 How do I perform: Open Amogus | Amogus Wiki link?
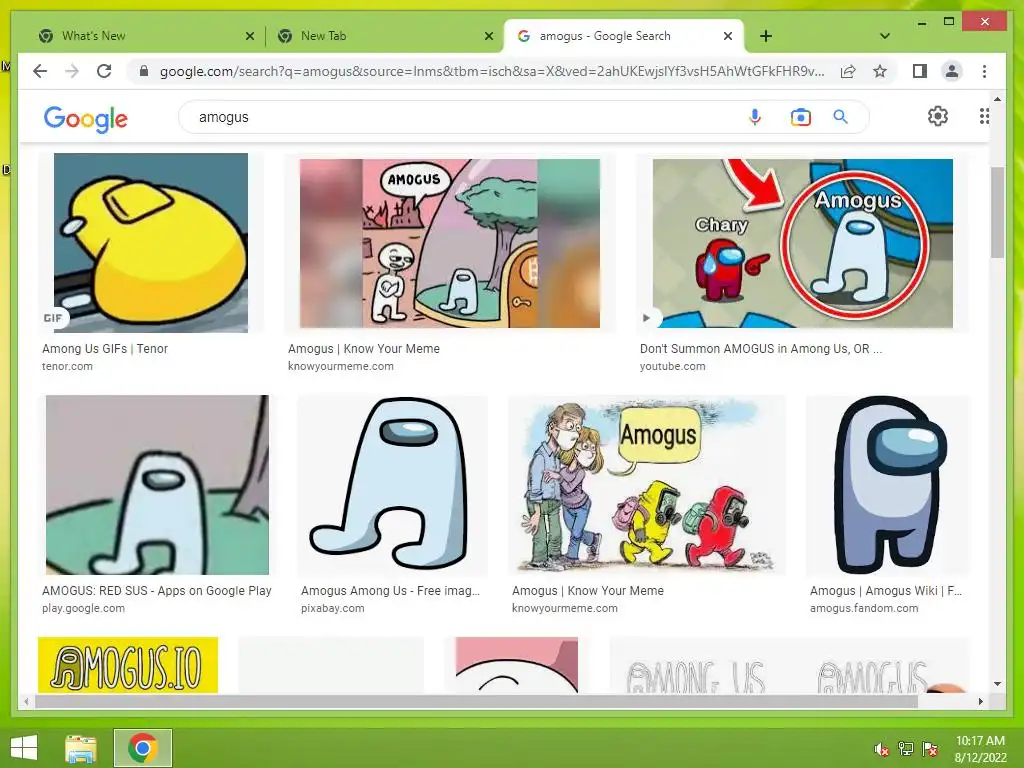click(x=886, y=590)
